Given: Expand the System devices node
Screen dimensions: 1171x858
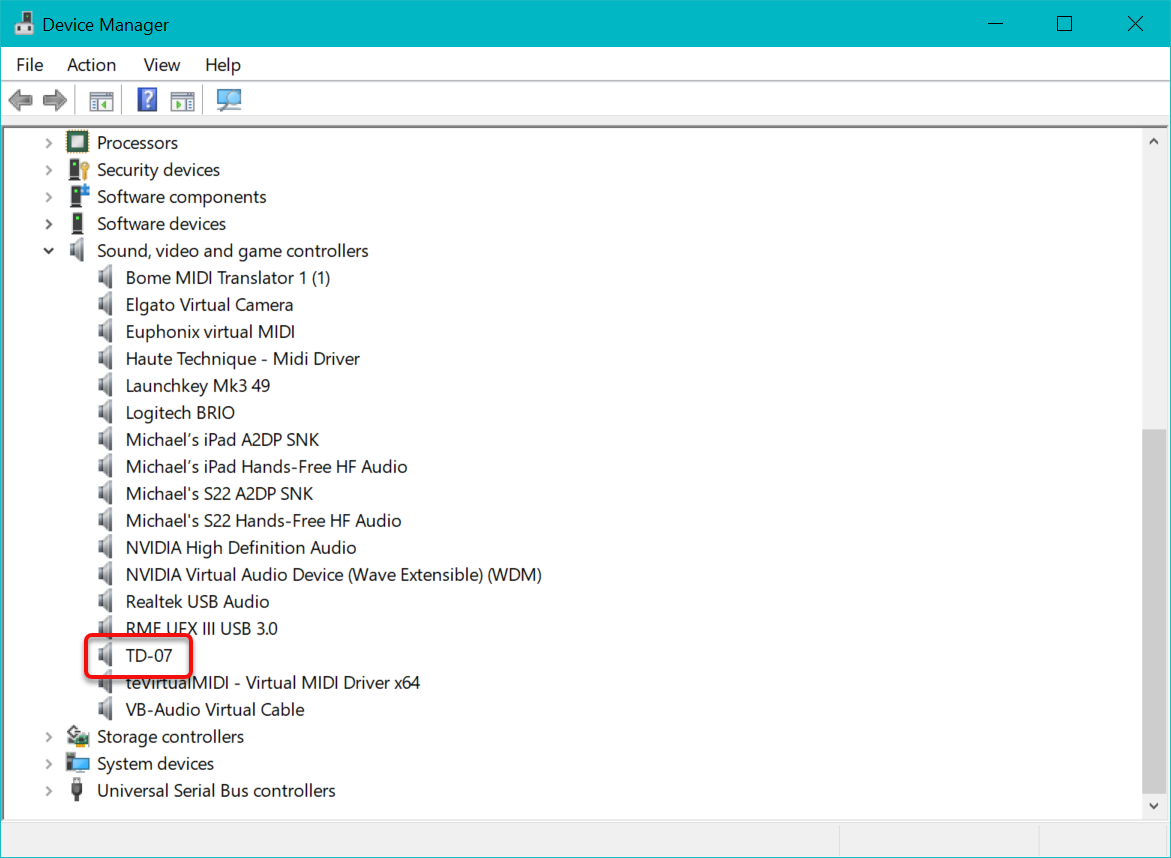Looking at the screenshot, I should (x=48, y=764).
